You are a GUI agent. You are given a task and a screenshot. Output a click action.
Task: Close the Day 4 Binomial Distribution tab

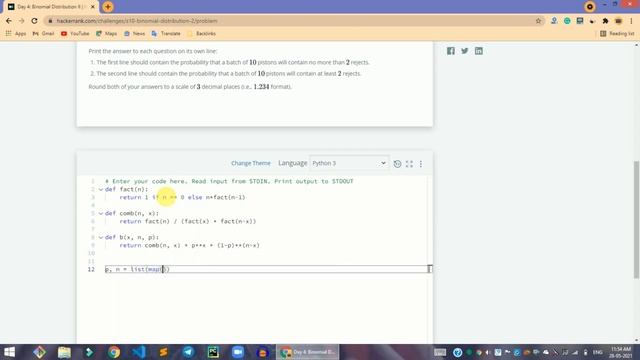(93, 7)
